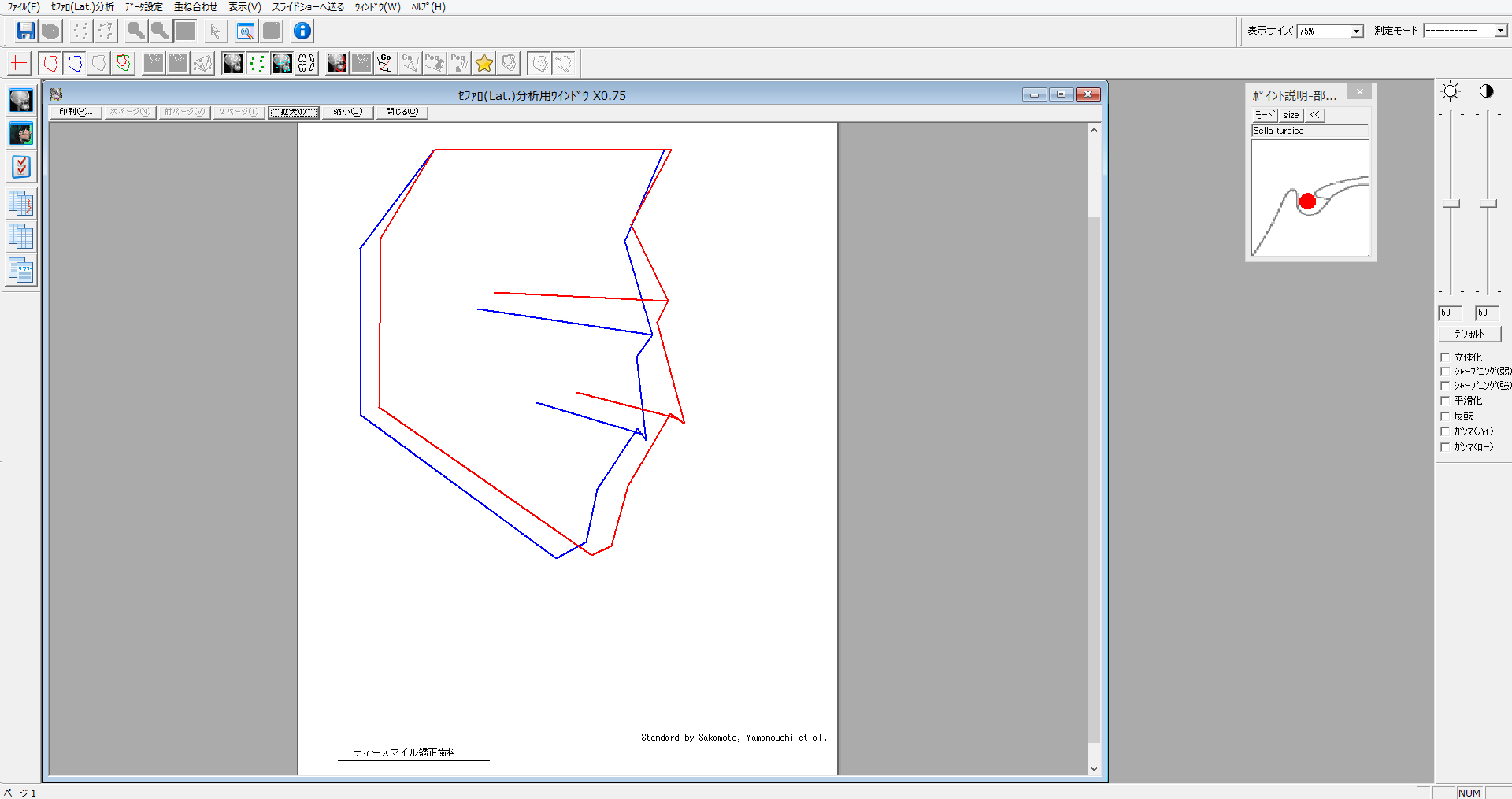Click the blue info circle icon
1512x799 pixels.
pos(302,31)
